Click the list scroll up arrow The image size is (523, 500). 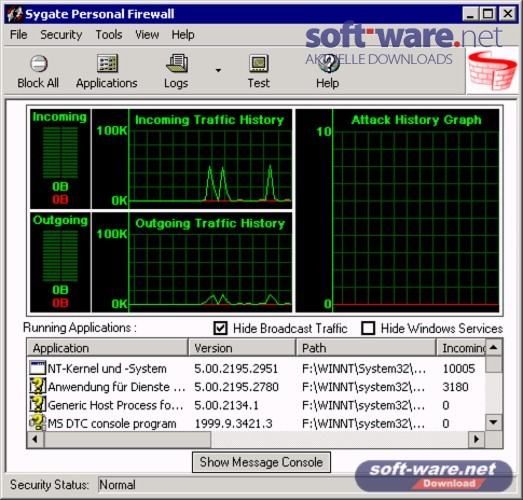click(x=494, y=348)
